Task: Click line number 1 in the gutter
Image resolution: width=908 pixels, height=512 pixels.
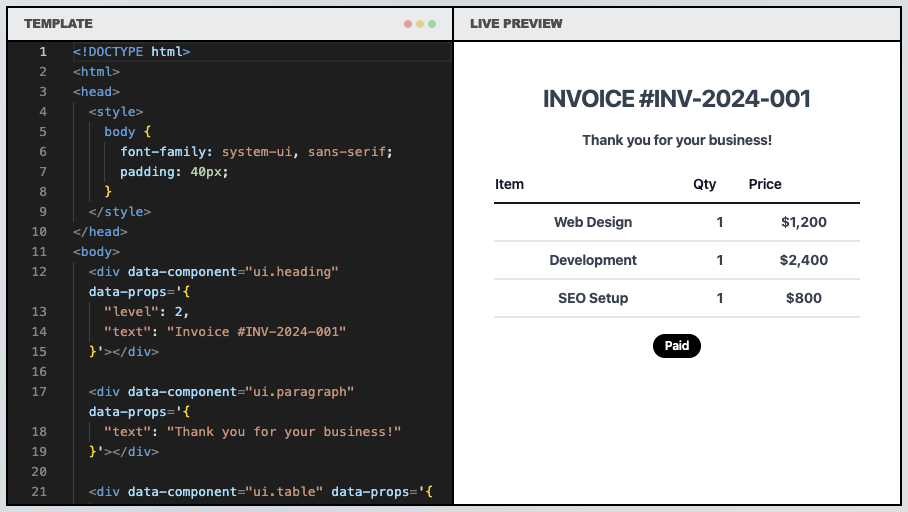Action: point(43,52)
